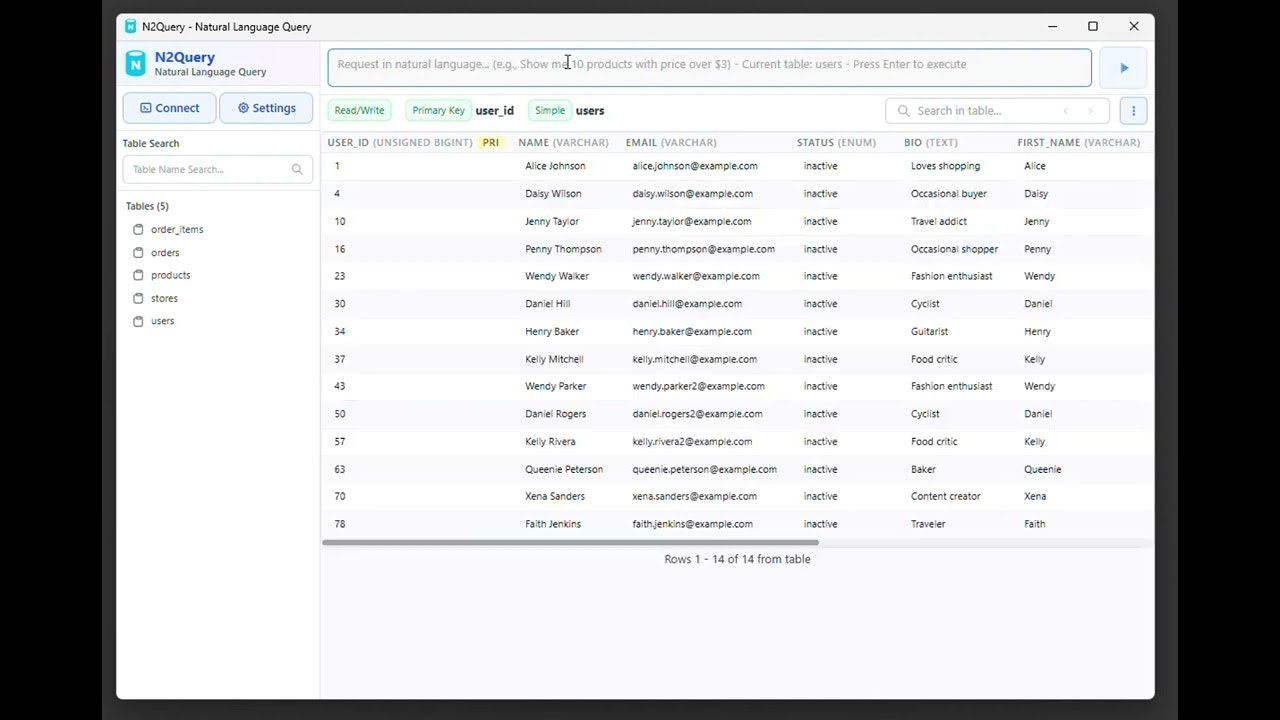This screenshot has height=720, width=1280.
Task: Toggle the Simple query mode badge
Action: (x=549, y=110)
